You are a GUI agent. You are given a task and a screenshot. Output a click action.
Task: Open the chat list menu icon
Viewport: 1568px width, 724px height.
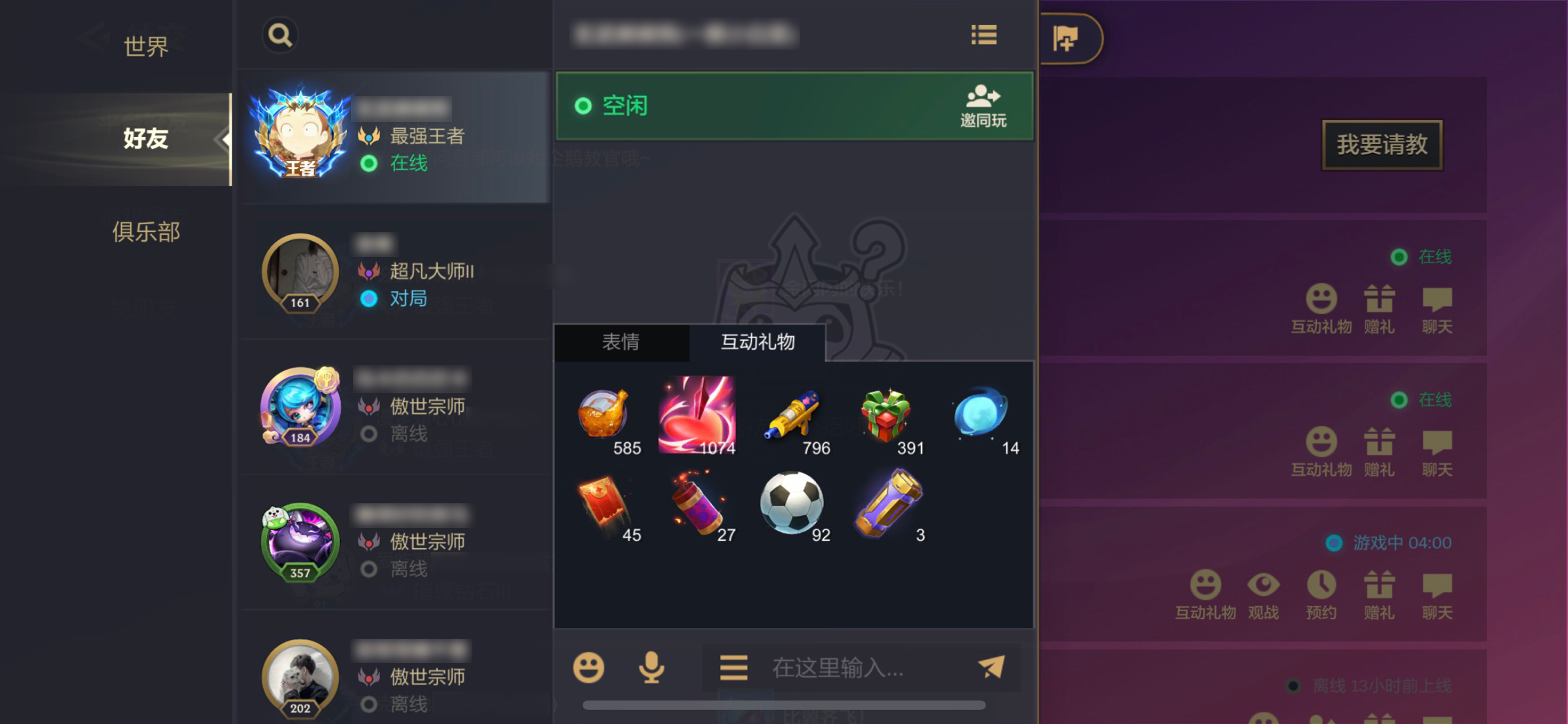(984, 35)
